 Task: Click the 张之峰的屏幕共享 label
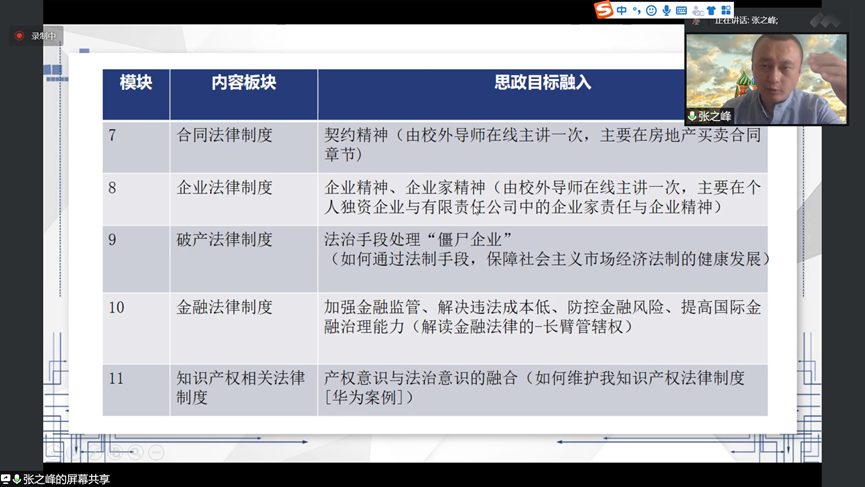coord(66,479)
